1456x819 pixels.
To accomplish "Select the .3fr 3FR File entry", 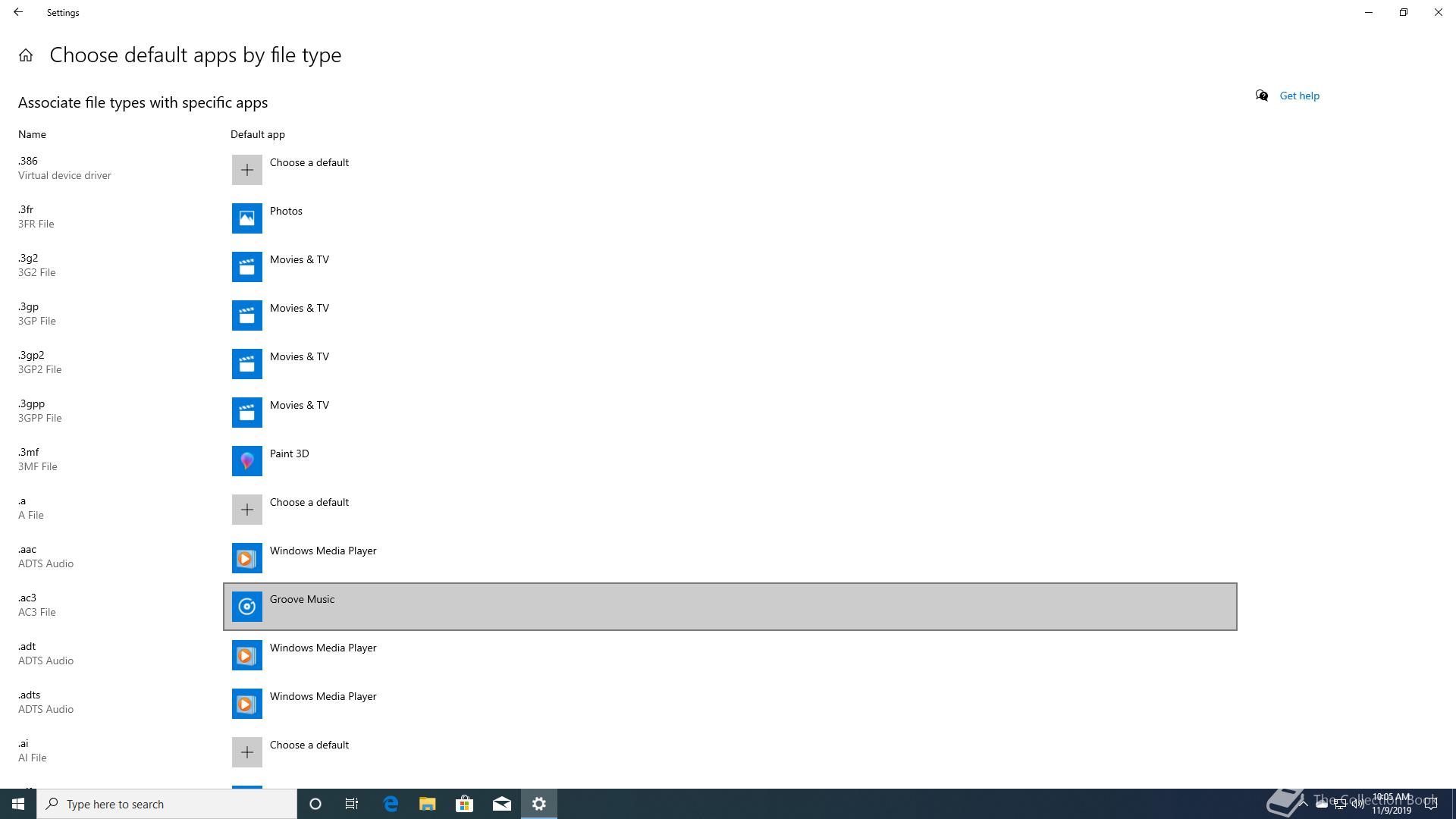I will 36,217.
